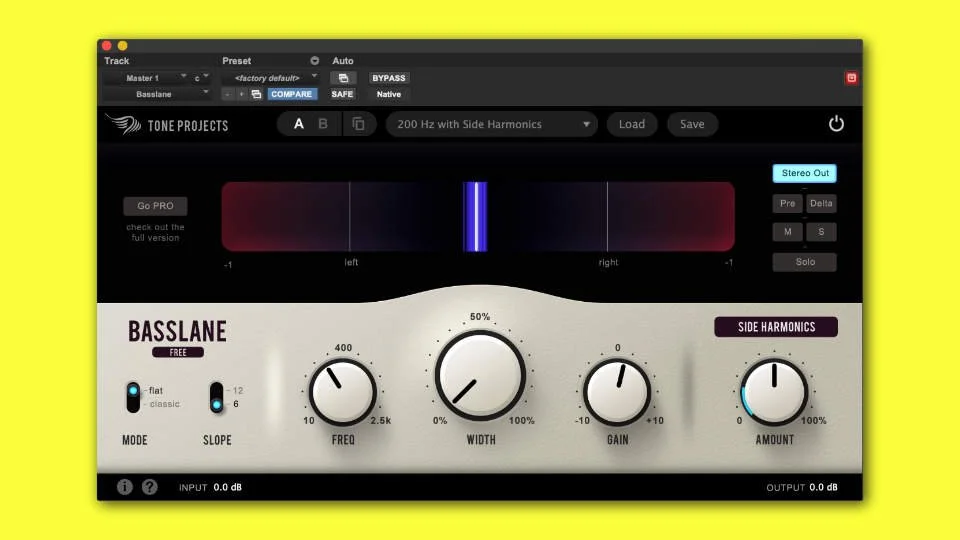The height and width of the screenshot is (540, 960).
Task: Toggle the Slope 12/6 switch
Action: coord(216,397)
